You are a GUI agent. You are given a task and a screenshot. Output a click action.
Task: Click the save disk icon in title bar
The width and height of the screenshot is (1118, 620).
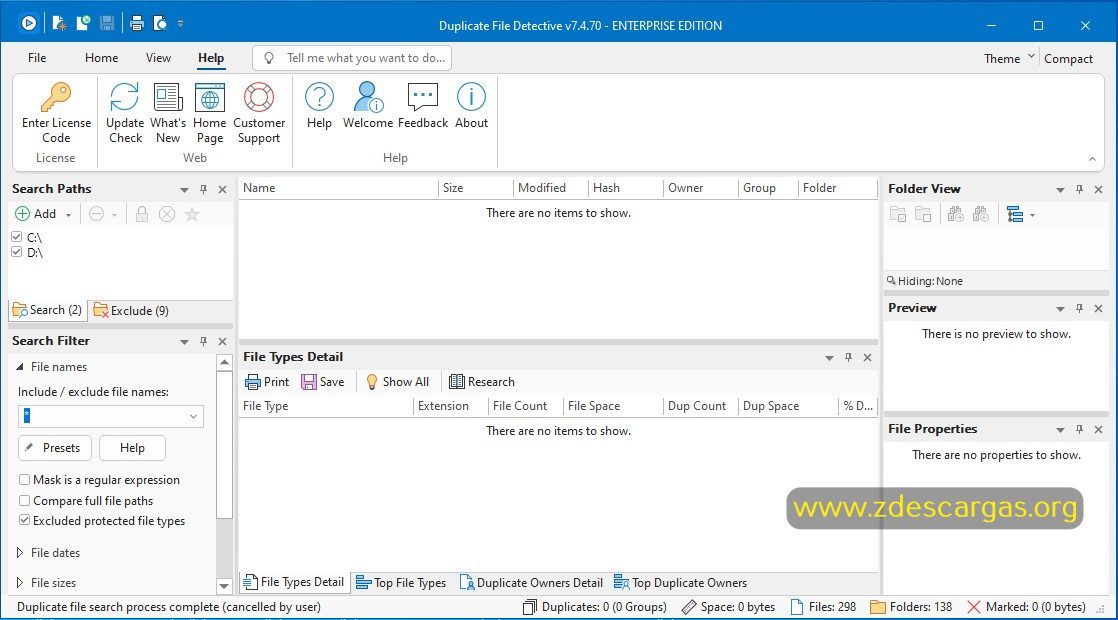point(107,24)
